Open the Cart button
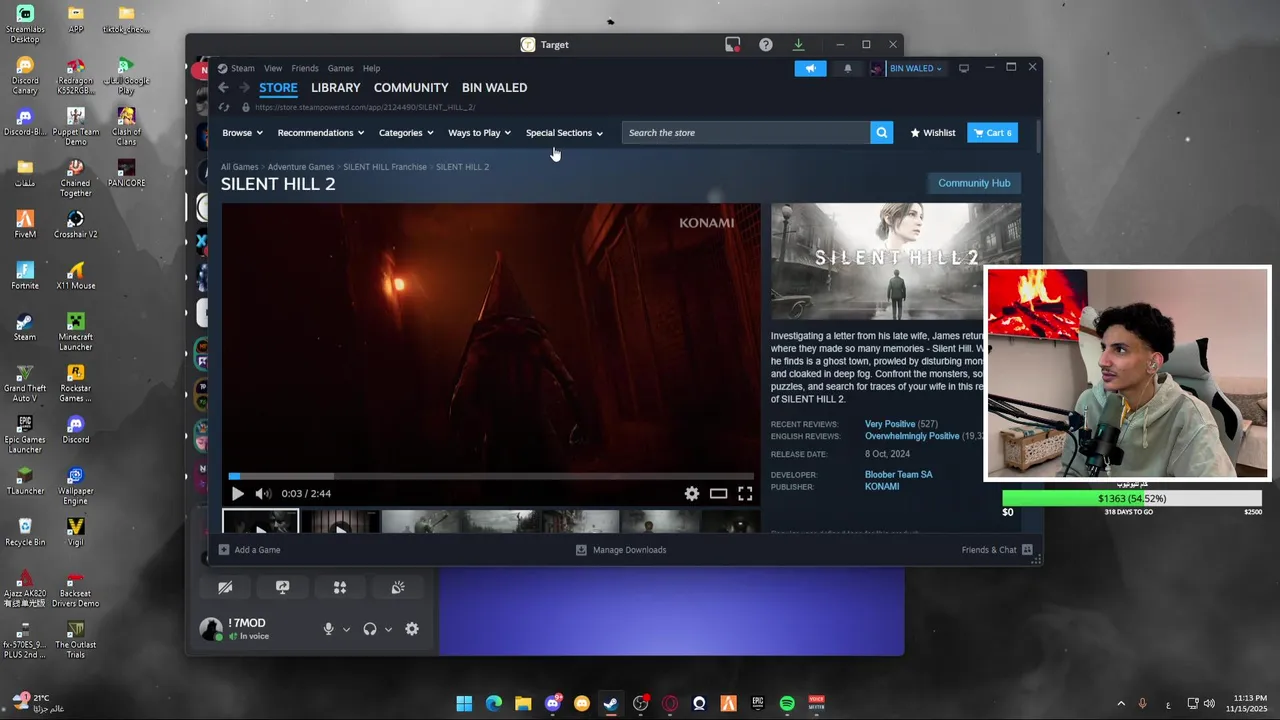 coord(992,133)
